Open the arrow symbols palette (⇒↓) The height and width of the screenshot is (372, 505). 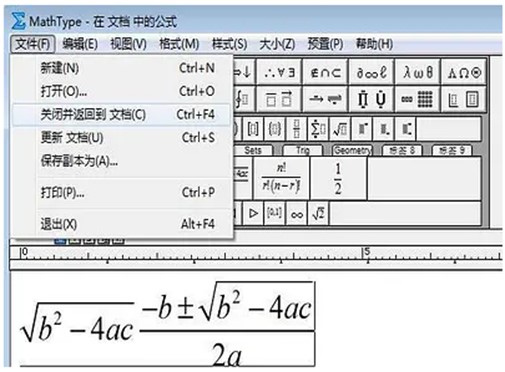(x=244, y=72)
